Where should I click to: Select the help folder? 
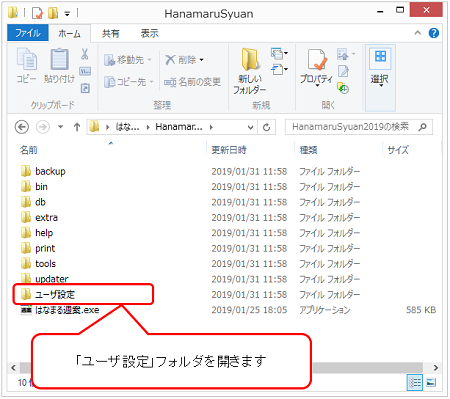[37, 233]
